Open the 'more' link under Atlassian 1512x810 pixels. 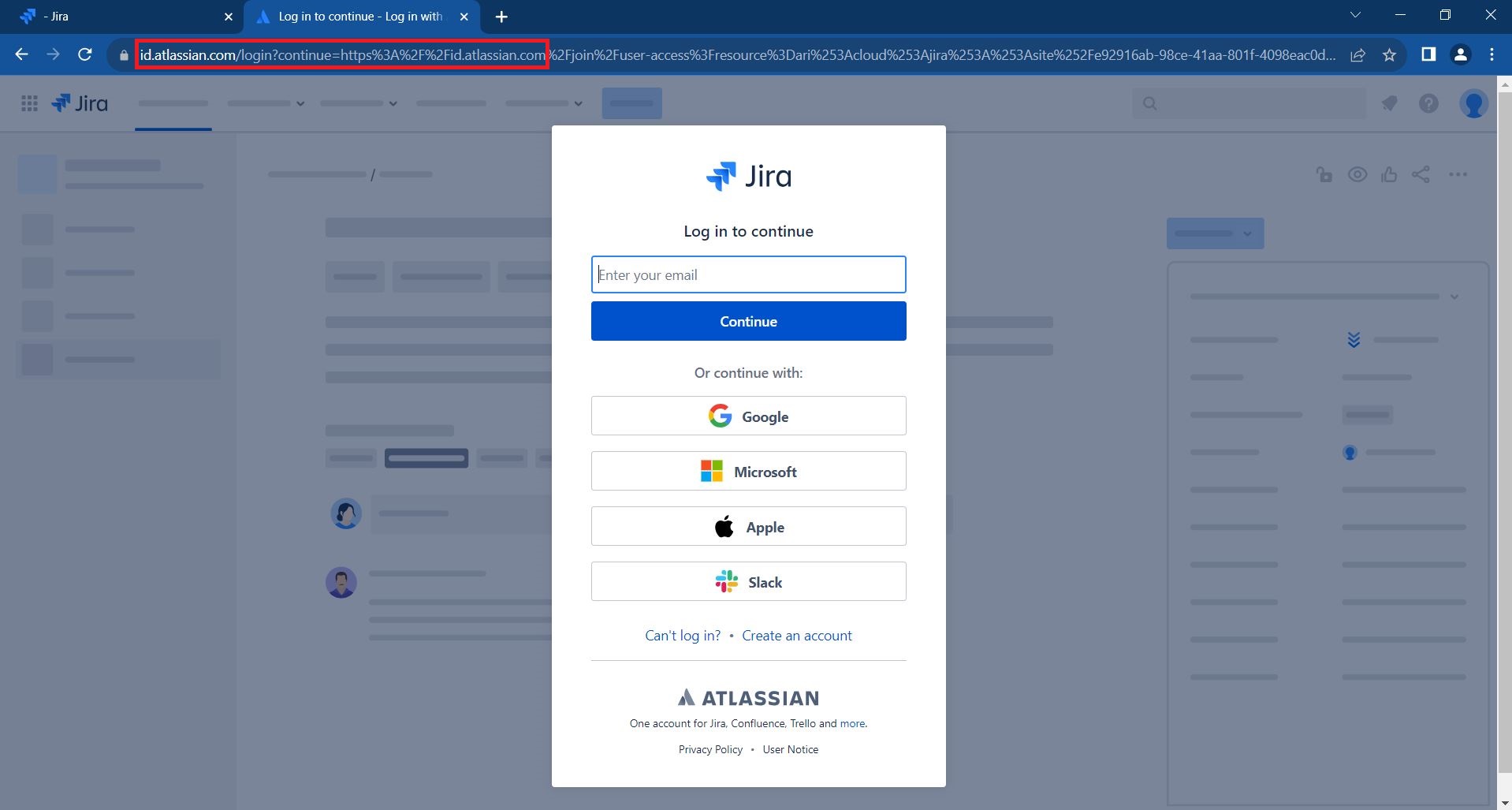(852, 723)
